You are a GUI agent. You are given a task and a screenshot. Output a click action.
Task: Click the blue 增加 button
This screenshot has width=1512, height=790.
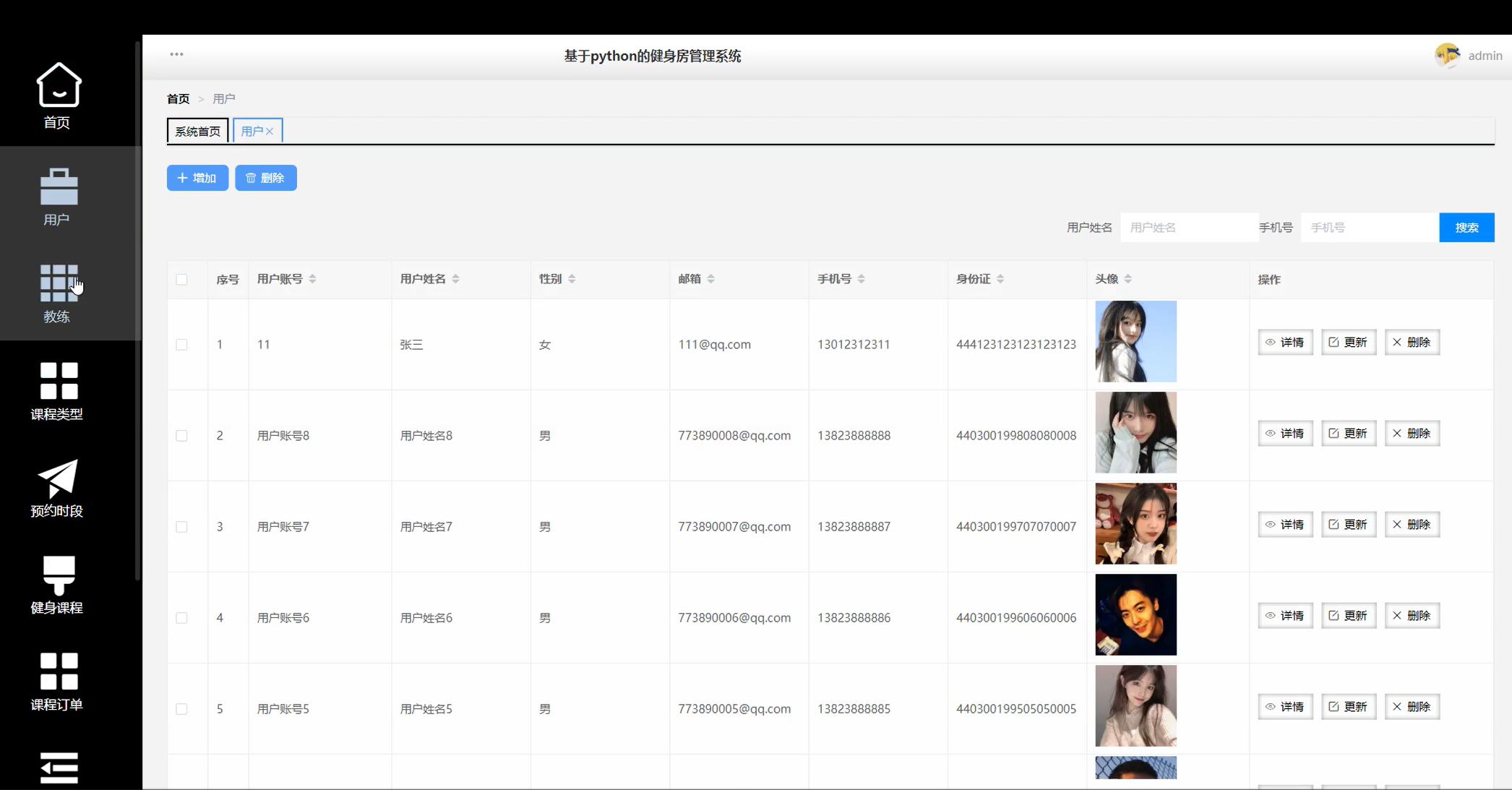click(197, 178)
